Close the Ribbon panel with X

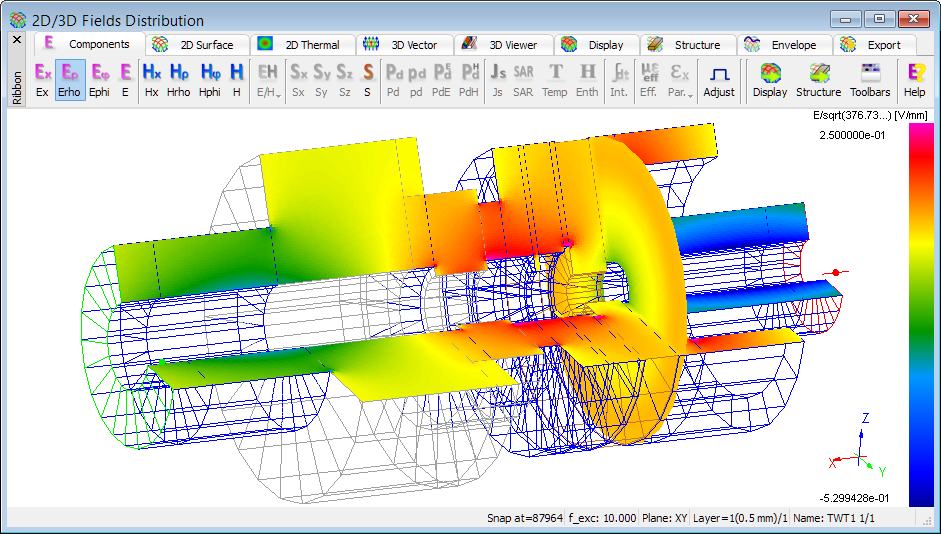[17, 40]
